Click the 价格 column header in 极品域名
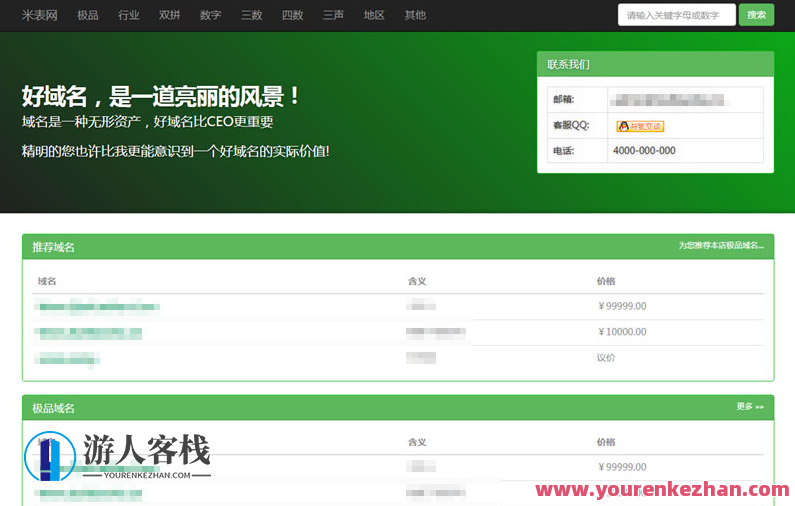Viewport: 795px width, 506px height. click(x=606, y=442)
